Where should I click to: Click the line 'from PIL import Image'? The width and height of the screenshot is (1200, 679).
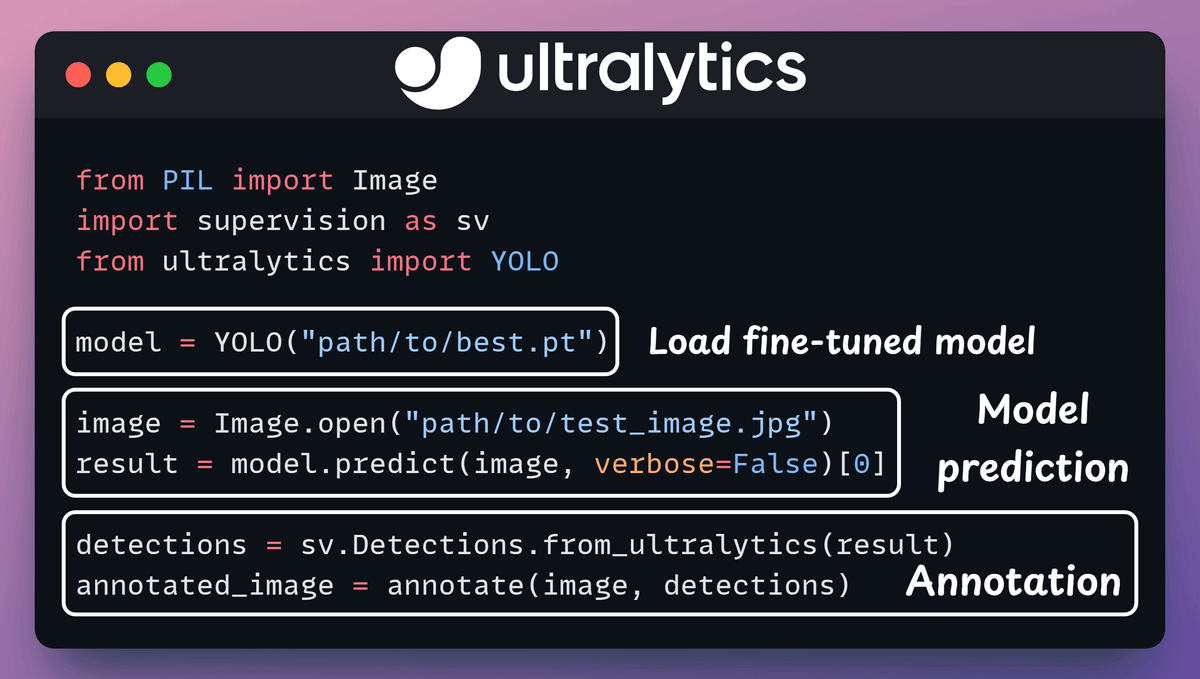point(257,181)
